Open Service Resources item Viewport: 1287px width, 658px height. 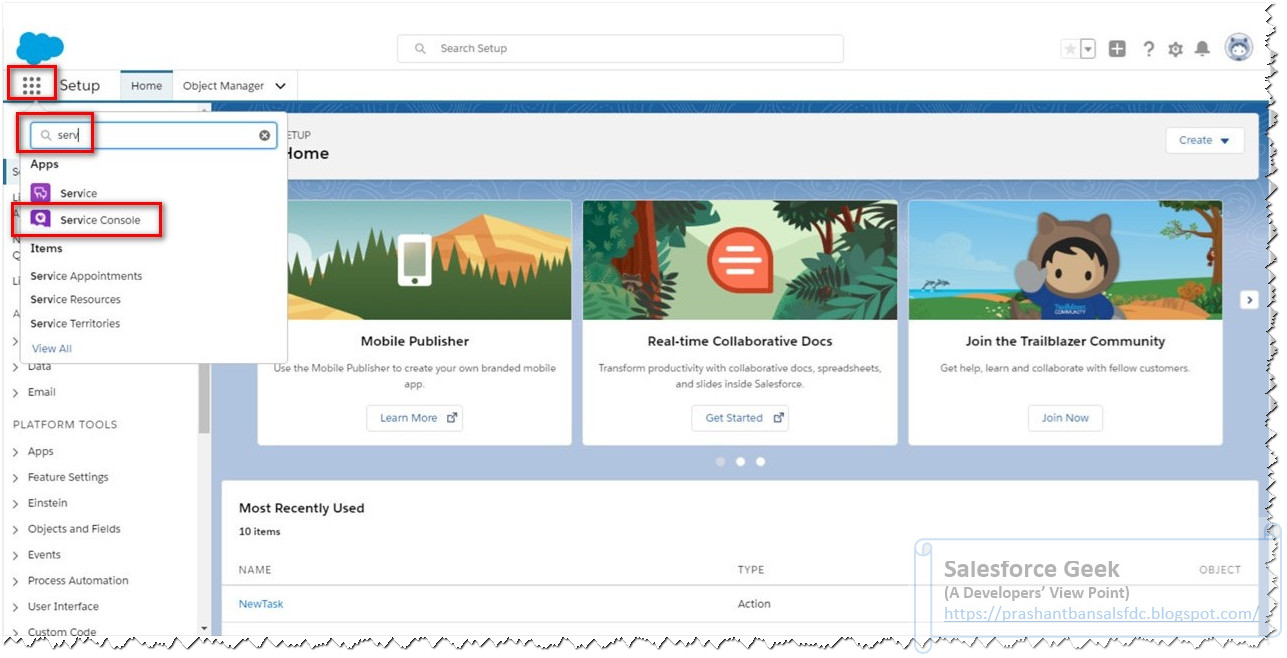point(75,300)
